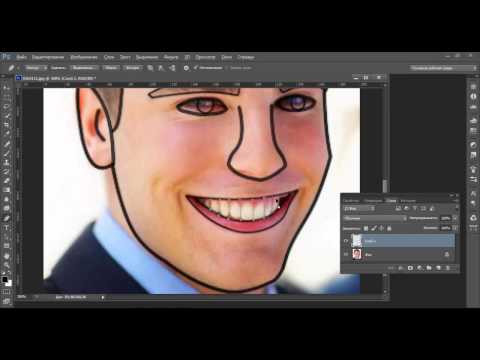Click the path alignment icon in options bar

161,68
